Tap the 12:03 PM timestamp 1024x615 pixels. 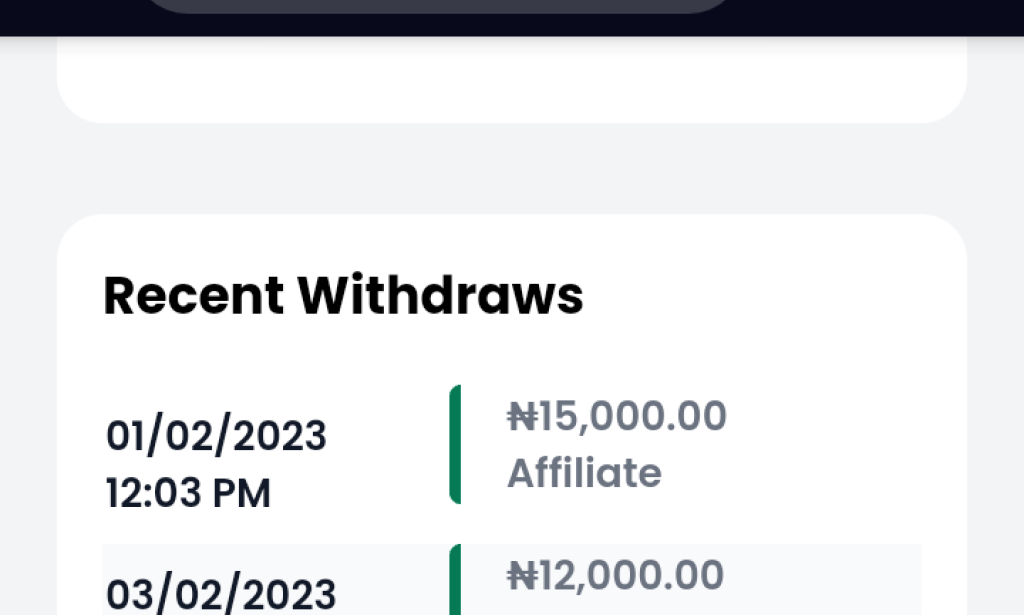tap(187, 492)
